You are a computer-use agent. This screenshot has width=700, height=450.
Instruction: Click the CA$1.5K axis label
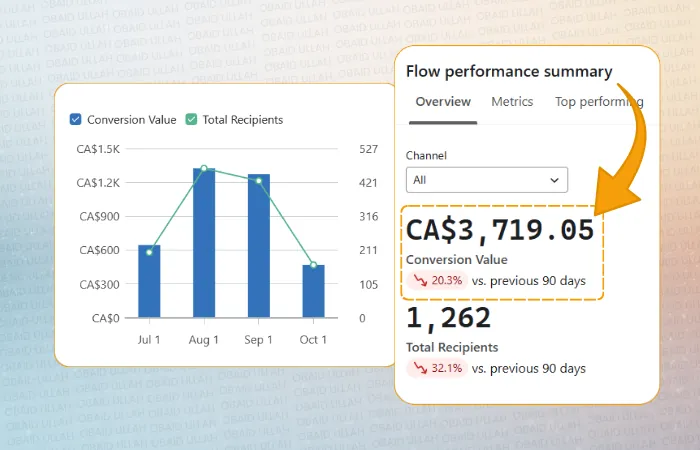click(98, 149)
